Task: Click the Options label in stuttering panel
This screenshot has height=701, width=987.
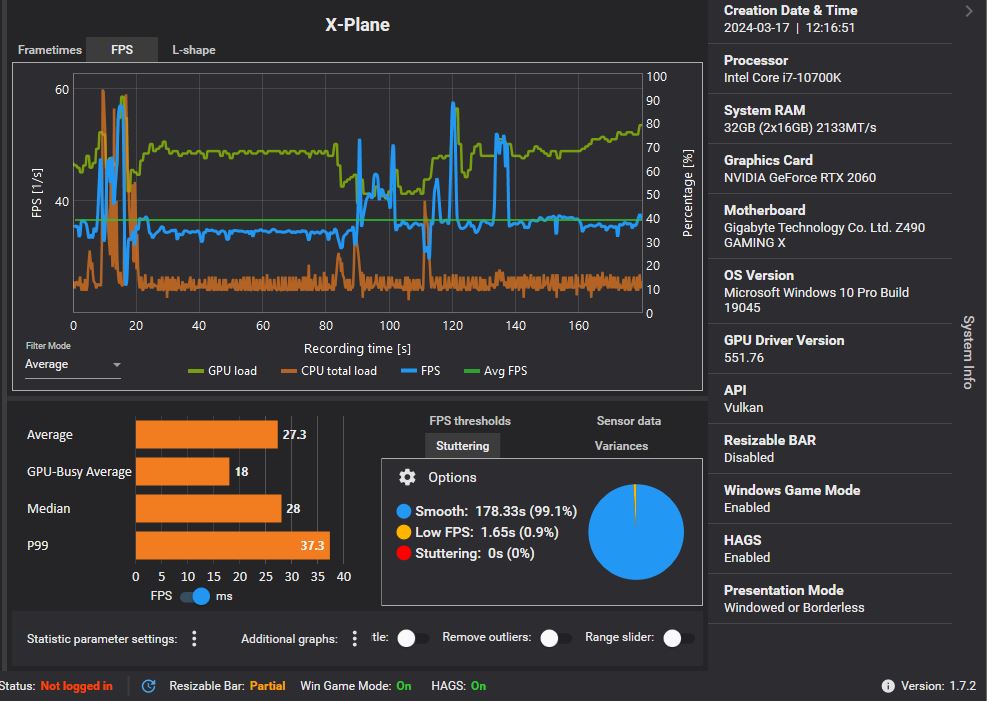Action: (x=452, y=477)
